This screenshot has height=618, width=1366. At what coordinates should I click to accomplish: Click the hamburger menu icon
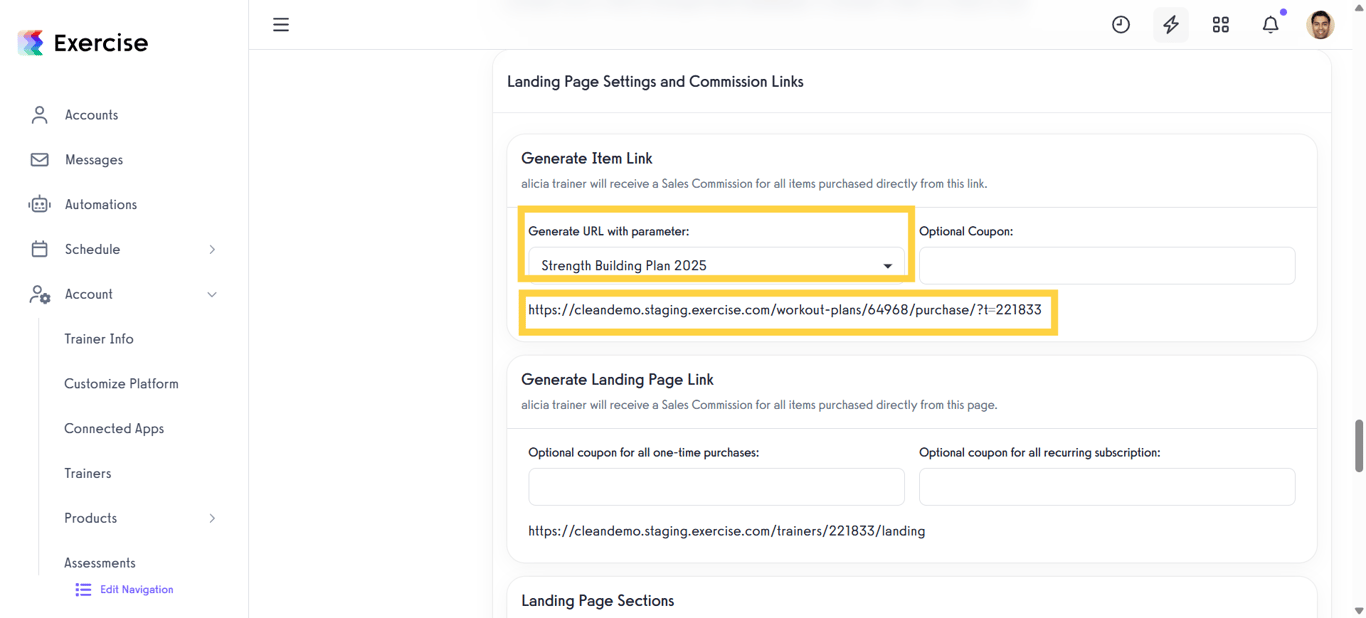[x=281, y=24]
